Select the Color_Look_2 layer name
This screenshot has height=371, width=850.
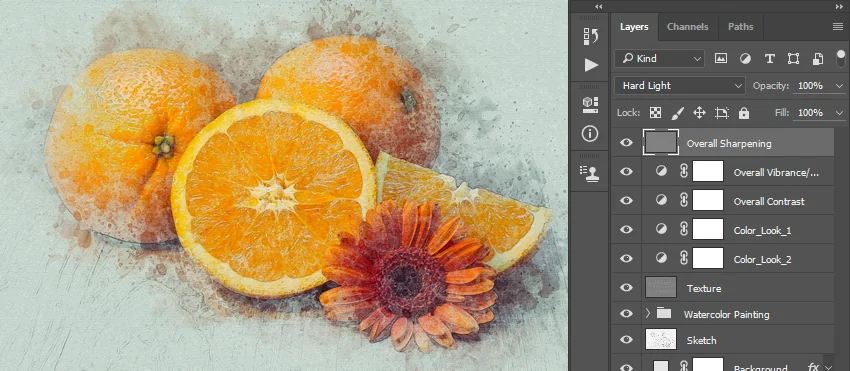762,260
